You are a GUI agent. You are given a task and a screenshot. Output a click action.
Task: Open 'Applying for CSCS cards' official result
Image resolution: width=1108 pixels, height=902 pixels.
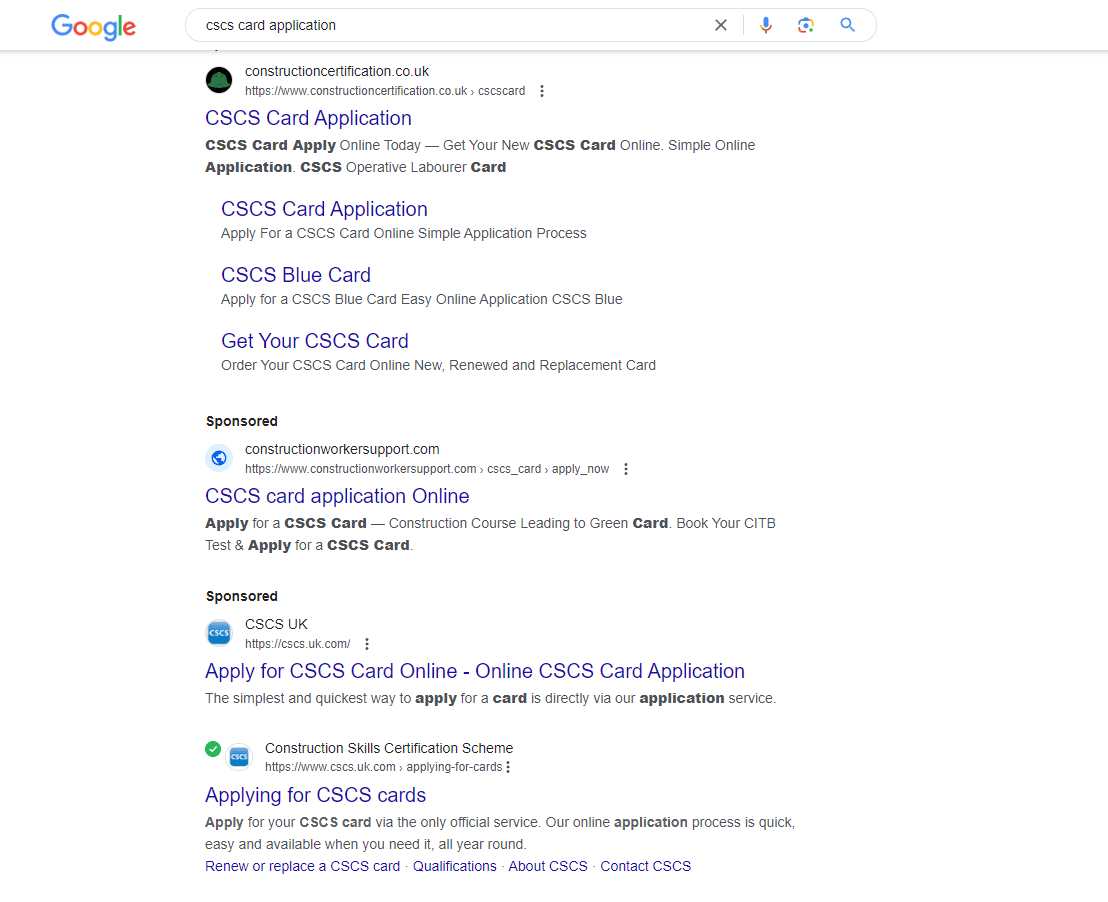point(316,795)
